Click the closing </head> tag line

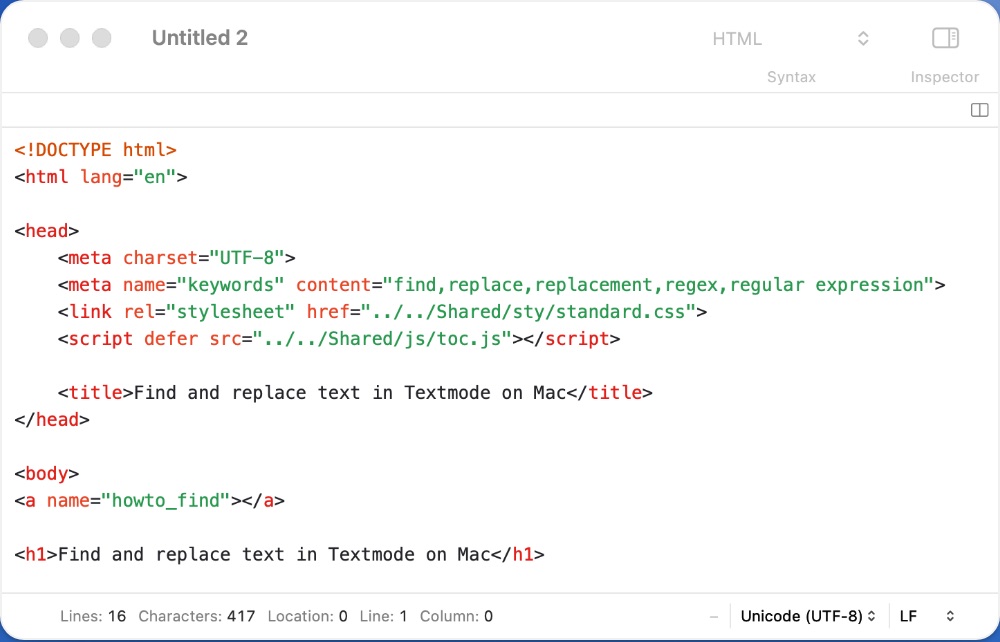point(52,419)
